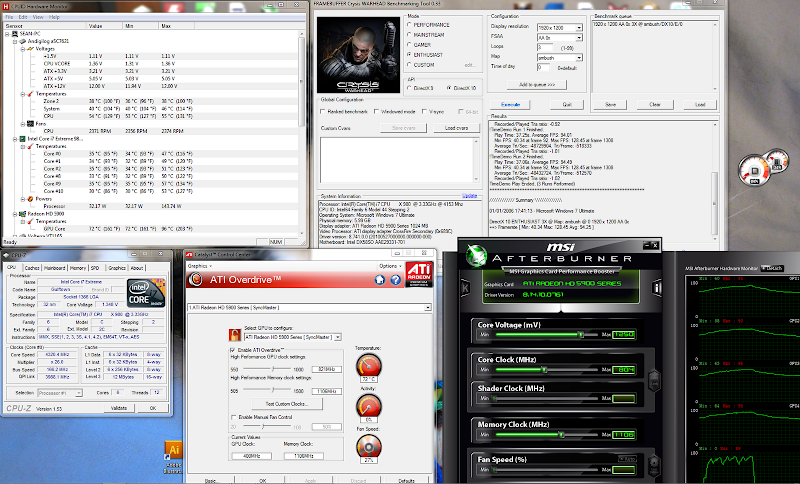The width and height of the screenshot is (800, 484).
Task: Collapse the Voltages tree node
Action: pos(22,49)
